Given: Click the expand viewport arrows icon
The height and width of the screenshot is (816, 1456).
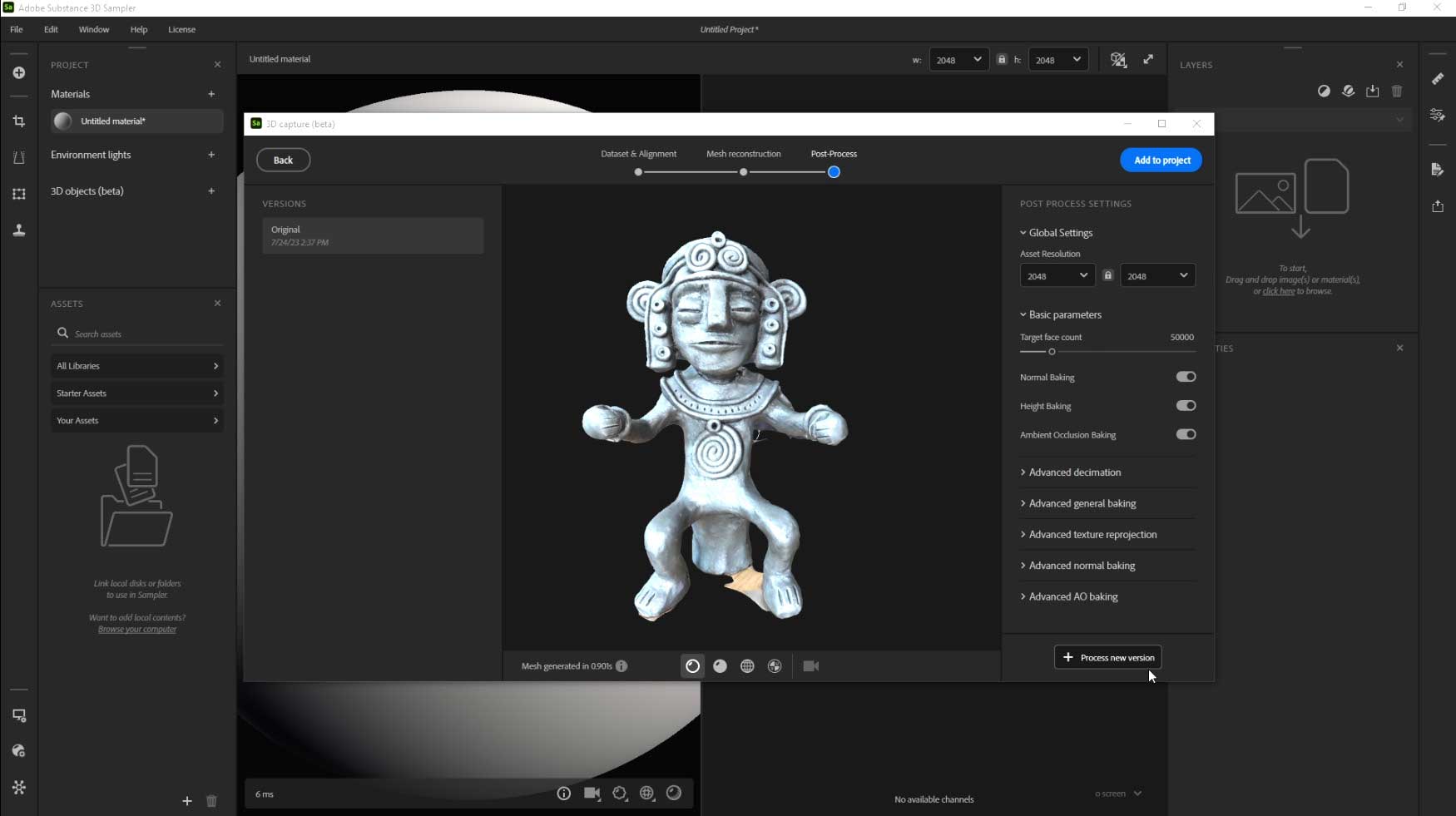Looking at the screenshot, I should 1148,59.
